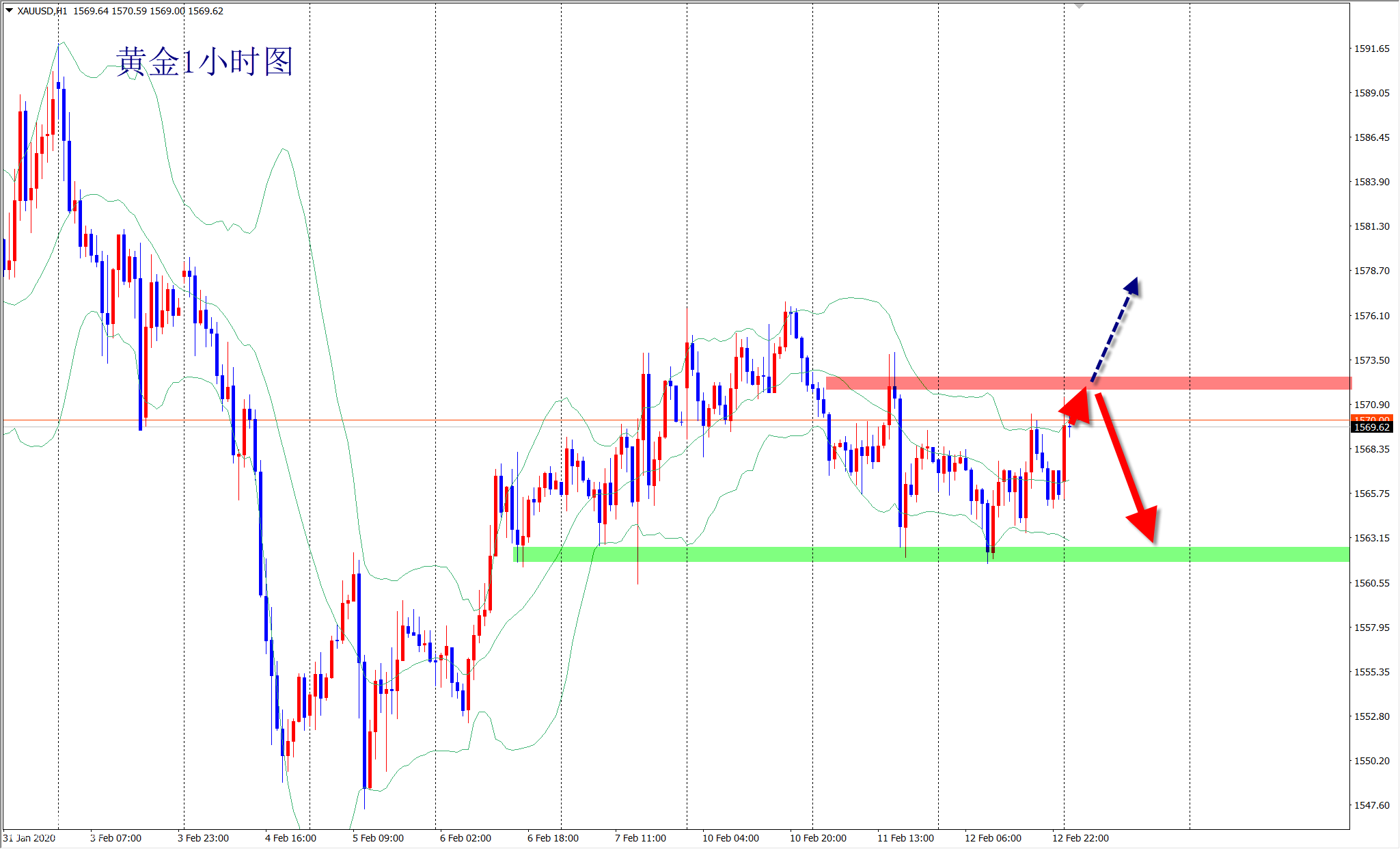The width and height of the screenshot is (1400, 849).
Task: Click the short red upward arrowhead
Action: [1077, 406]
